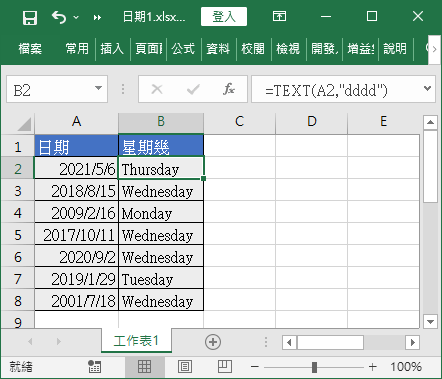The image size is (442, 379).
Task: Click the Insert Function fx icon
Action: click(229, 89)
